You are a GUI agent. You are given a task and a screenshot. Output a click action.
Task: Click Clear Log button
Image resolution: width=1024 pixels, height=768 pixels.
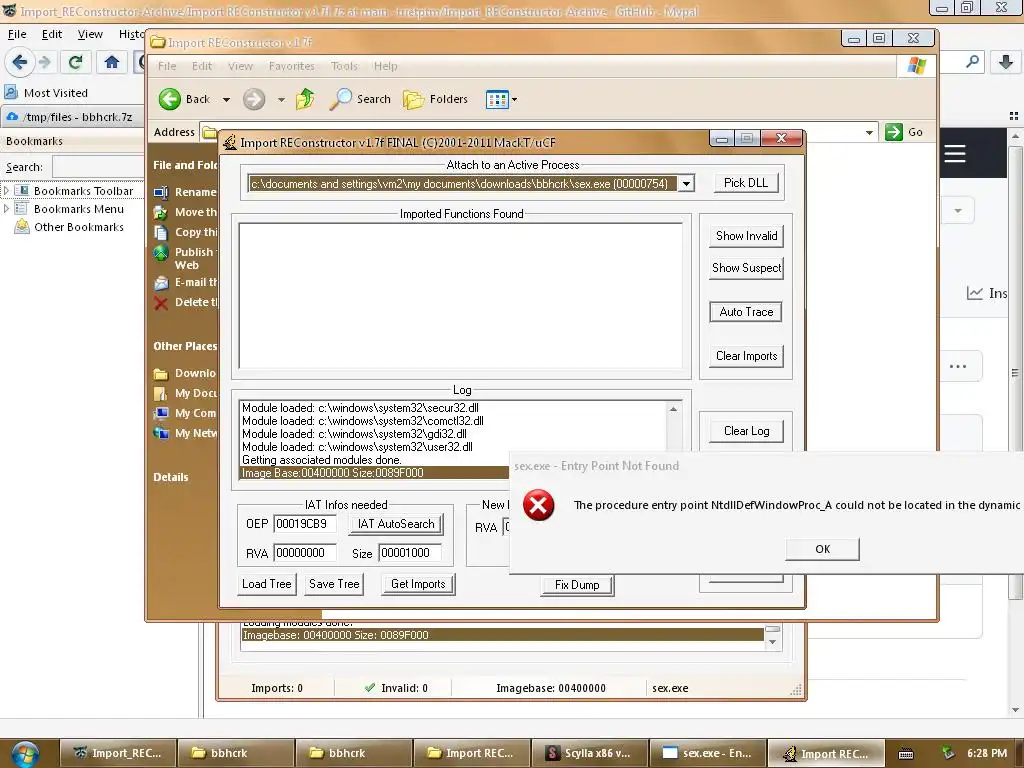pos(746,431)
